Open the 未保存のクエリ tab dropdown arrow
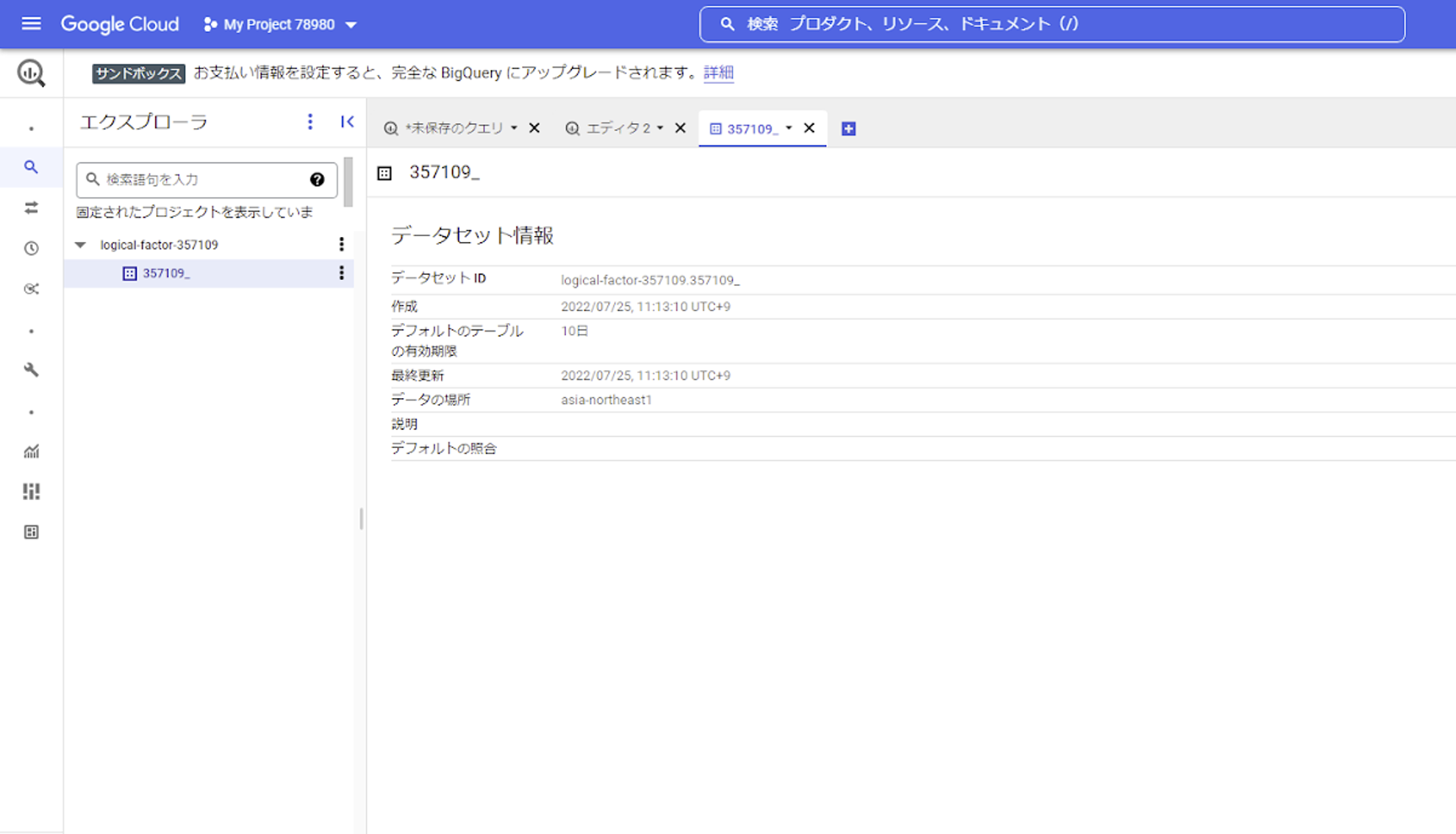The image size is (1456, 834). (514, 128)
